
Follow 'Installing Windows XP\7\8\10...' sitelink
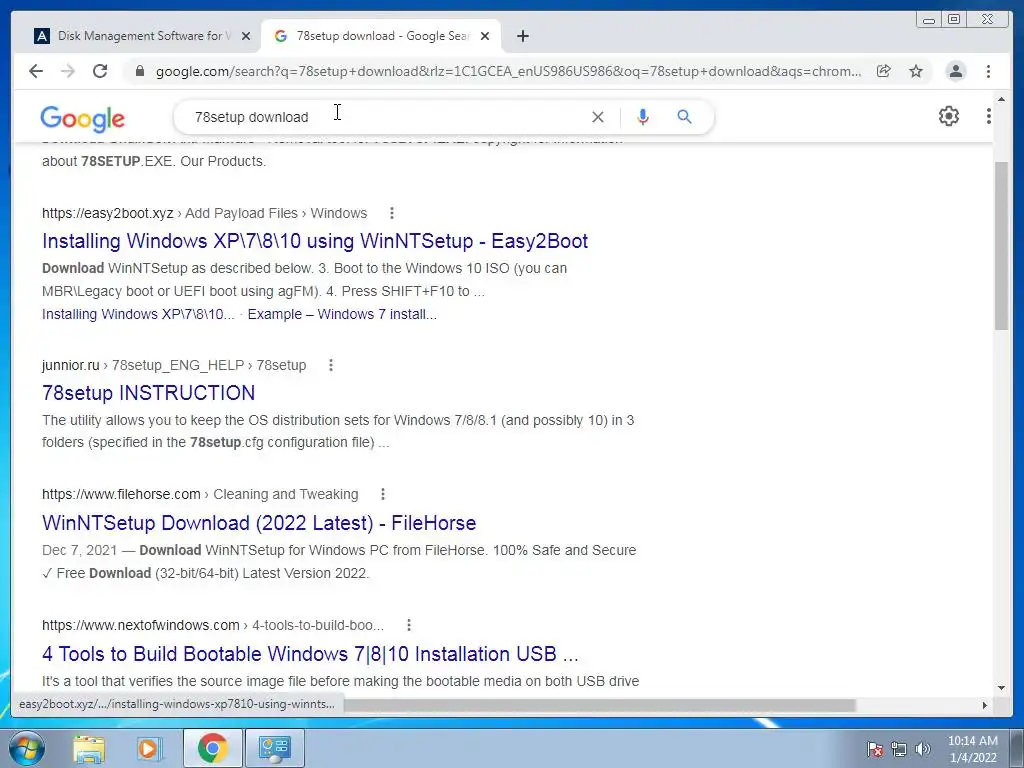click(138, 314)
